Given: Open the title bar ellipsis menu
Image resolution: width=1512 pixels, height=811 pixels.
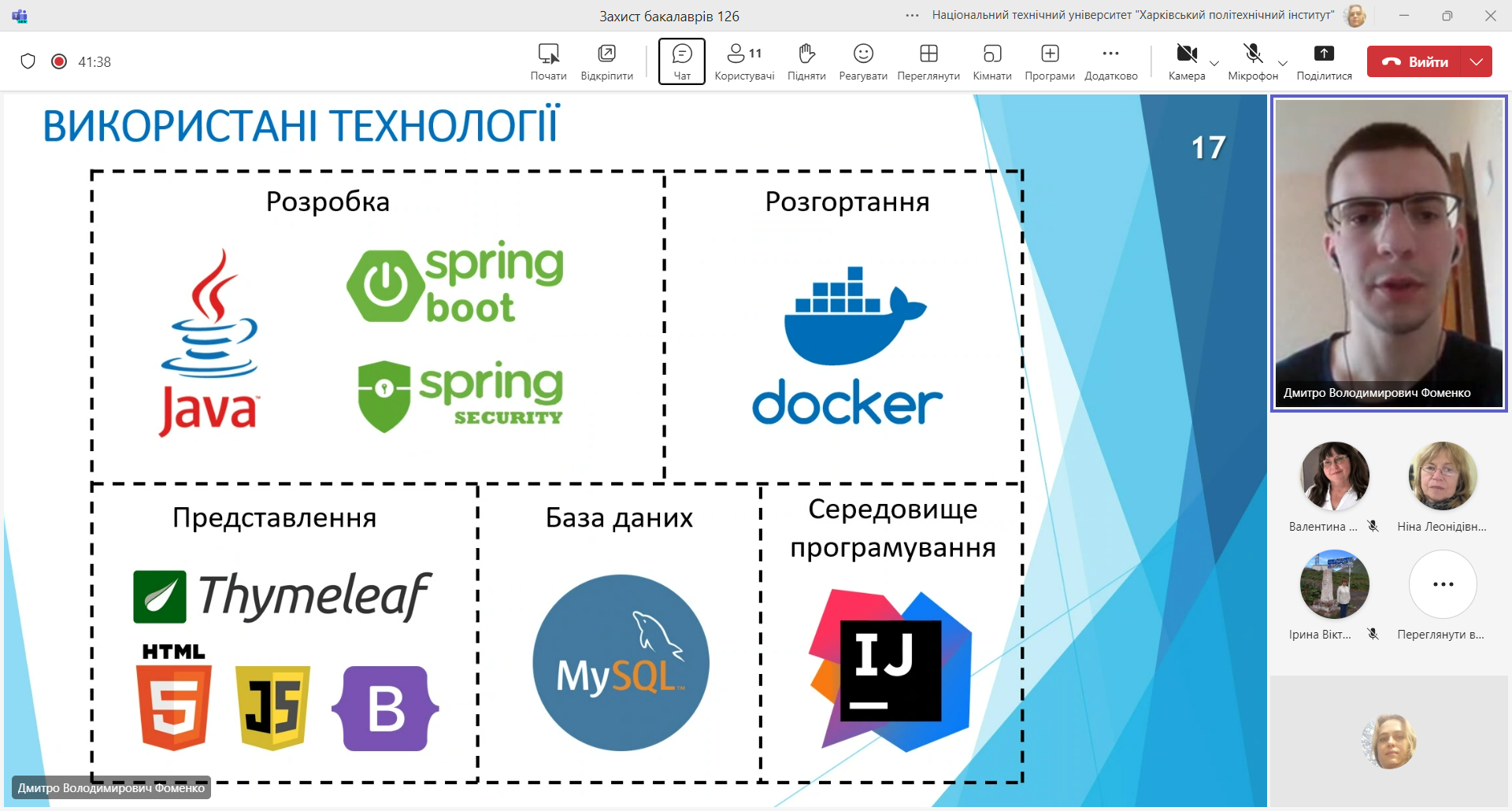Looking at the screenshot, I should coord(912,16).
